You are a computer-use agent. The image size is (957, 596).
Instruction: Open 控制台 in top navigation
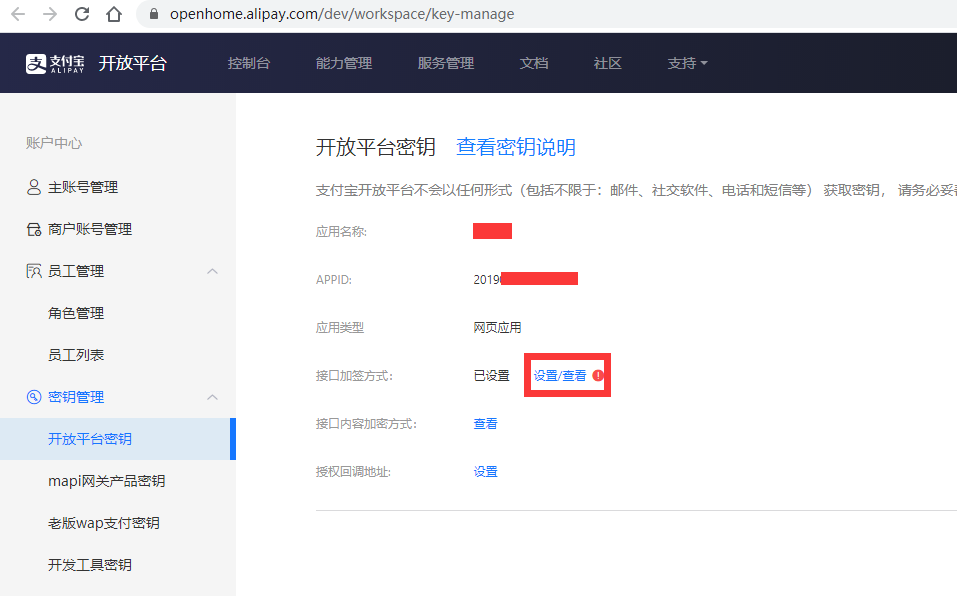pos(249,63)
